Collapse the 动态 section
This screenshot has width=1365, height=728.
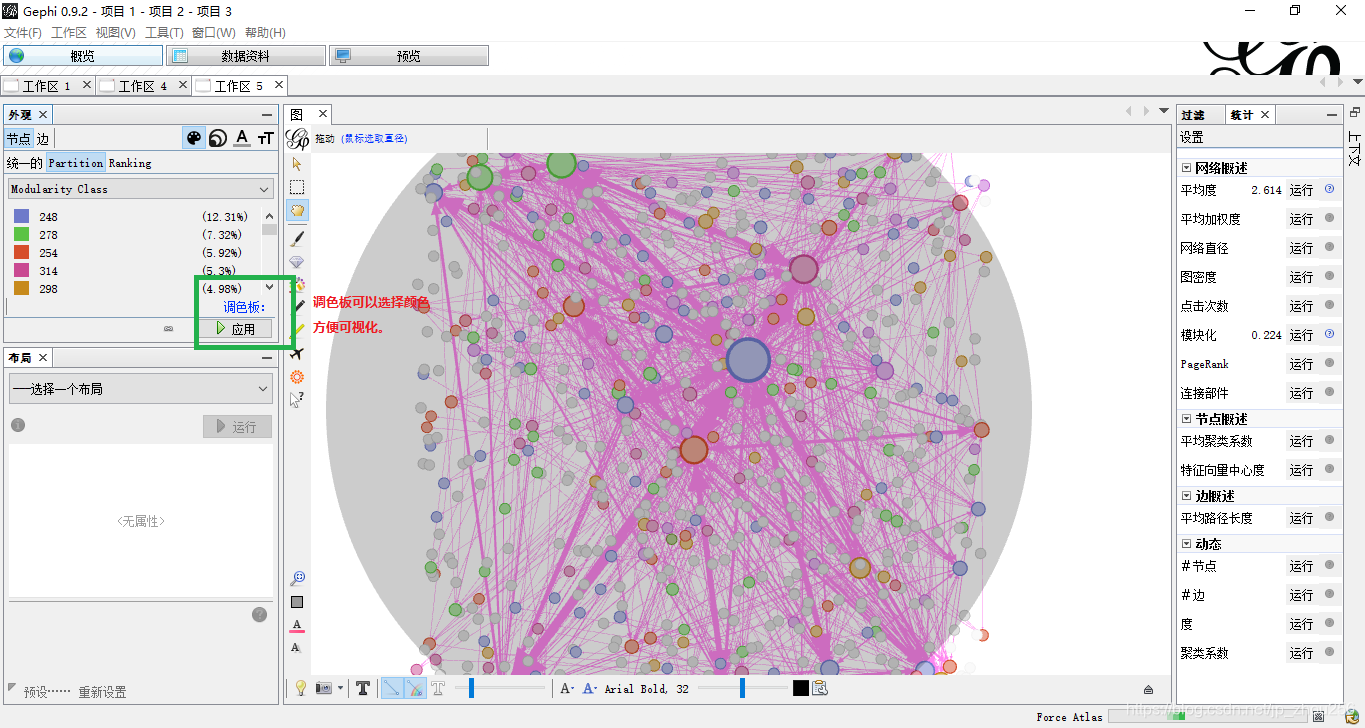pos(1187,544)
